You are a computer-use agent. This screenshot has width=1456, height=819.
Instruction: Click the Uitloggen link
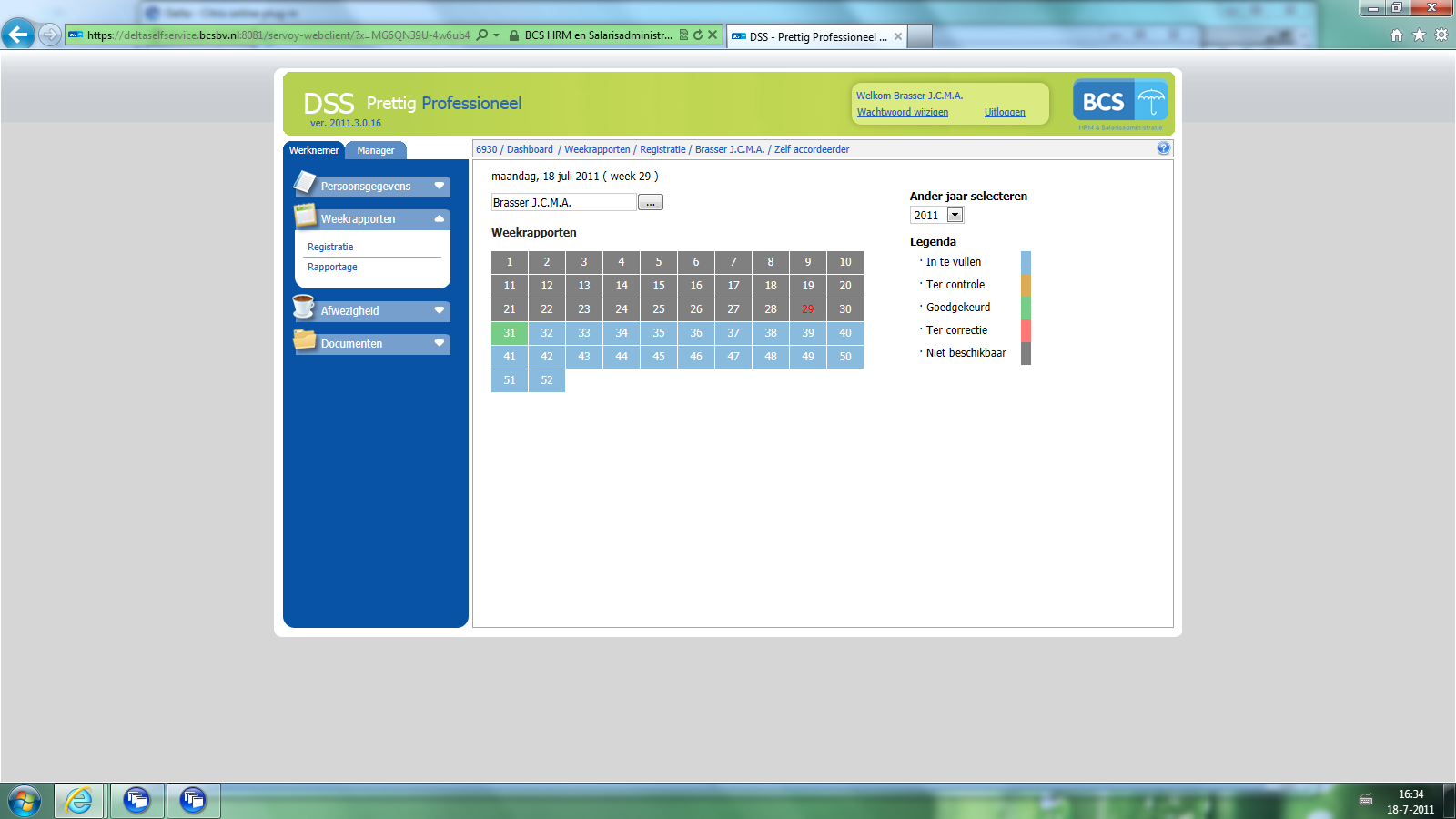click(x=1005, y=112)
